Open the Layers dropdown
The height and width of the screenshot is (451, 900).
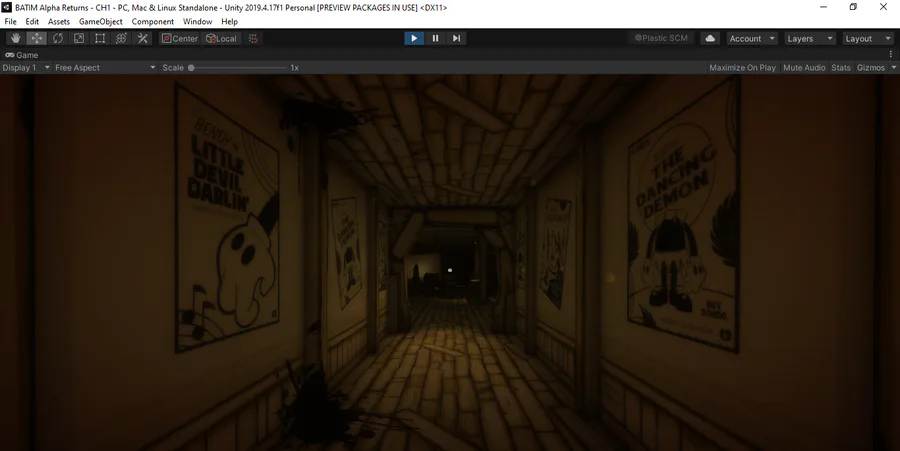point(810,38)
